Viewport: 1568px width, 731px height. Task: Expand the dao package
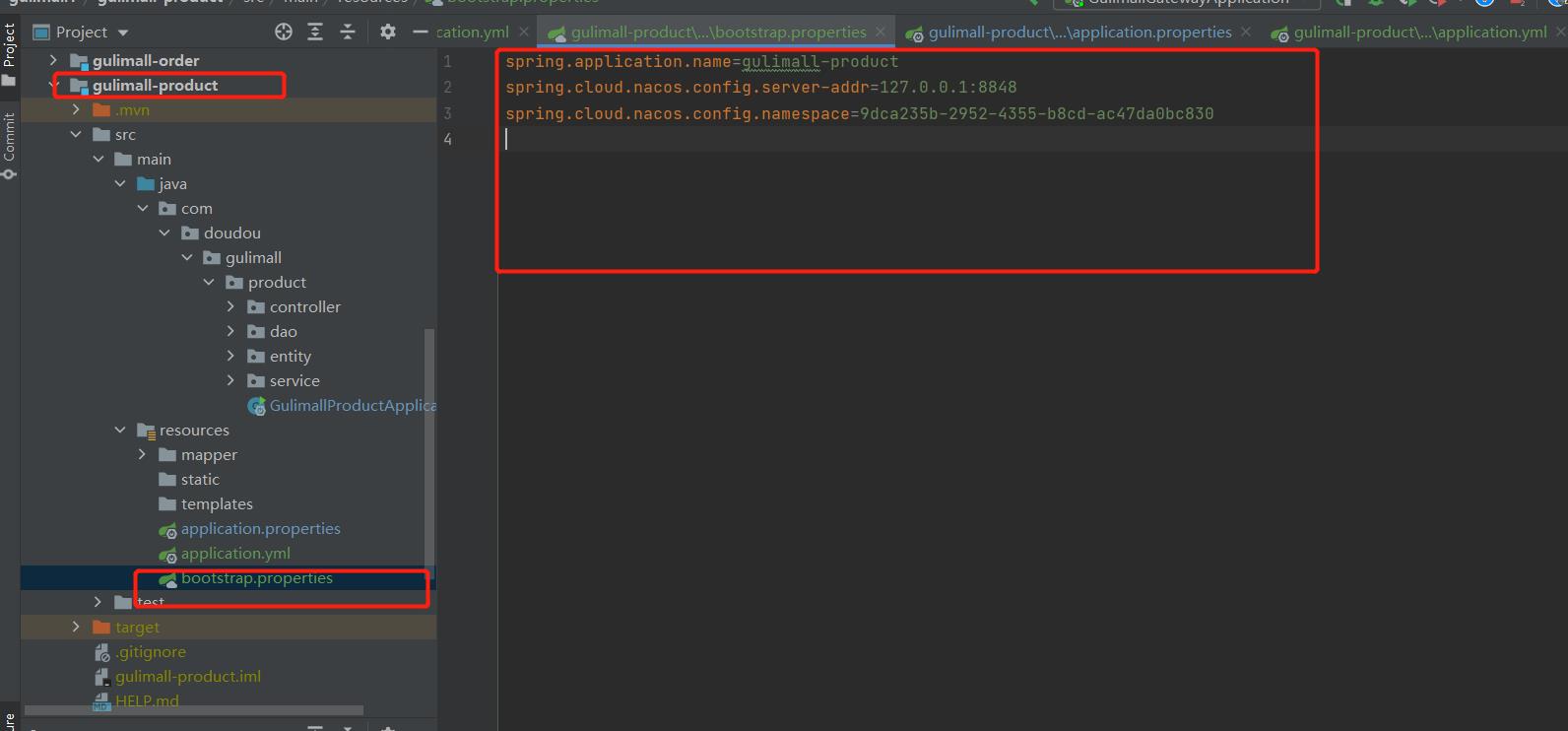(231, 332)
